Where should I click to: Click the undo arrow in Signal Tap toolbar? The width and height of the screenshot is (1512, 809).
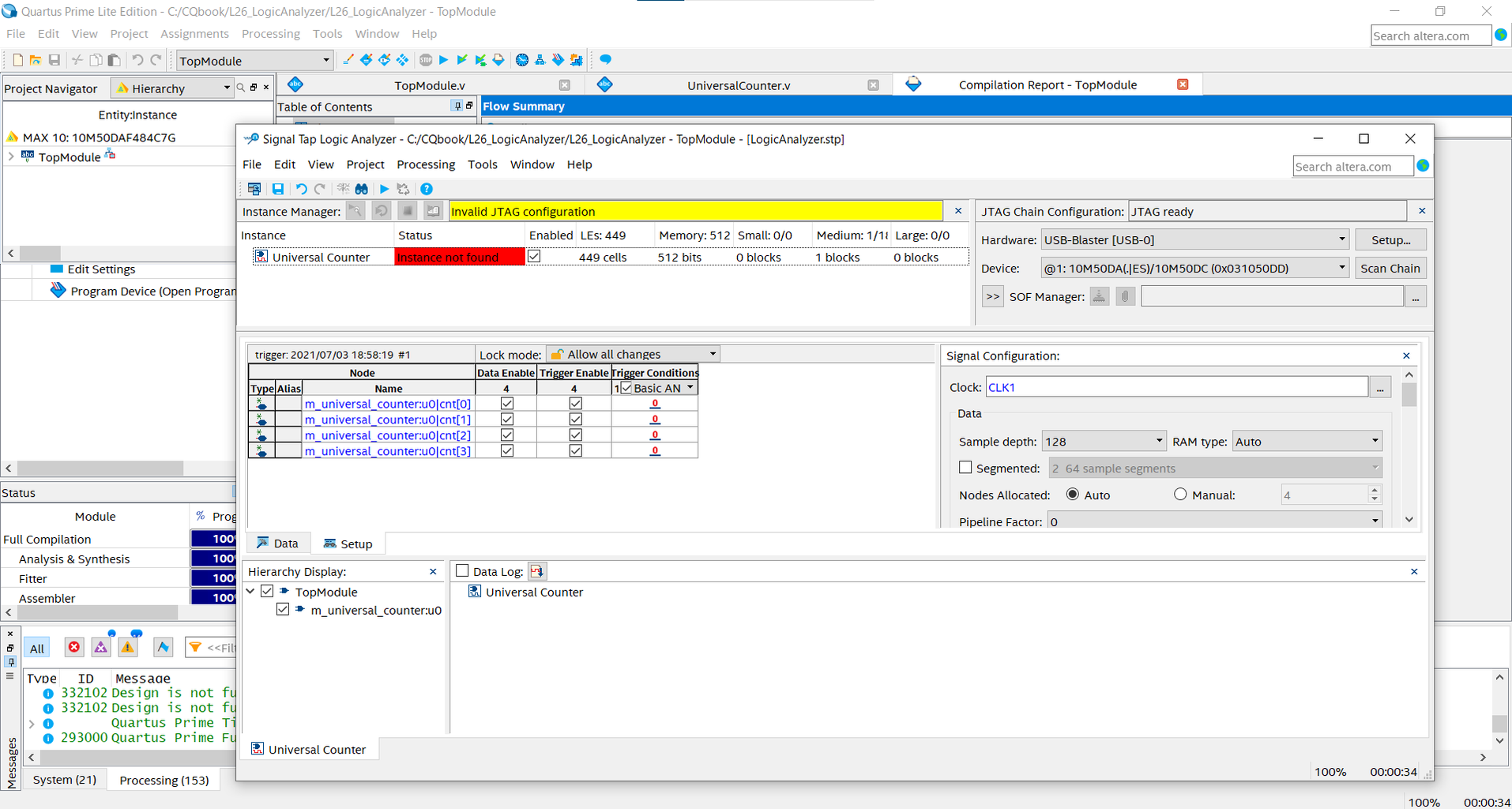[301, 189]
